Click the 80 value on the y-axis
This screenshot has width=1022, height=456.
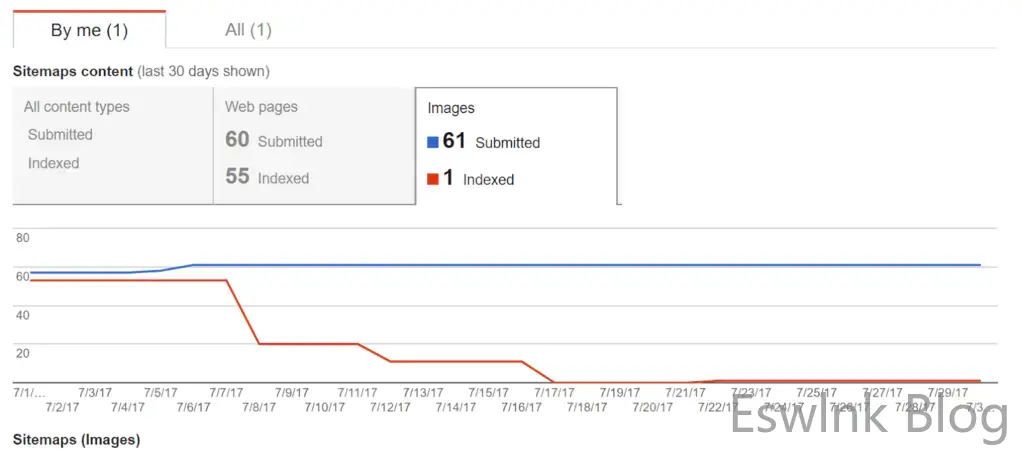(23, 238)
